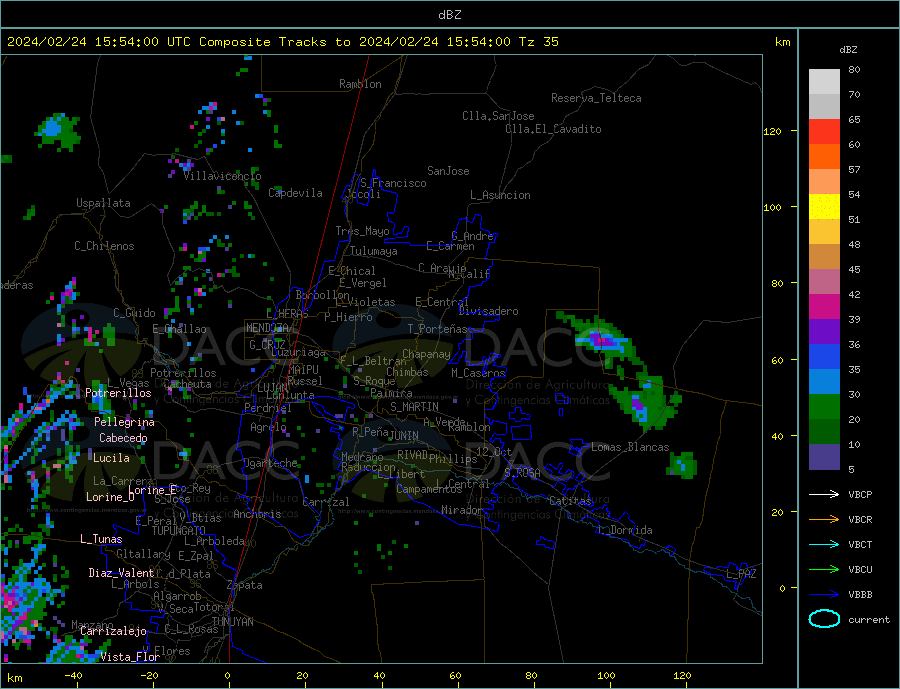This screenshot has width=900, height=689.
Task: Click the 'MENDOZA' city label
Action: 267,328
